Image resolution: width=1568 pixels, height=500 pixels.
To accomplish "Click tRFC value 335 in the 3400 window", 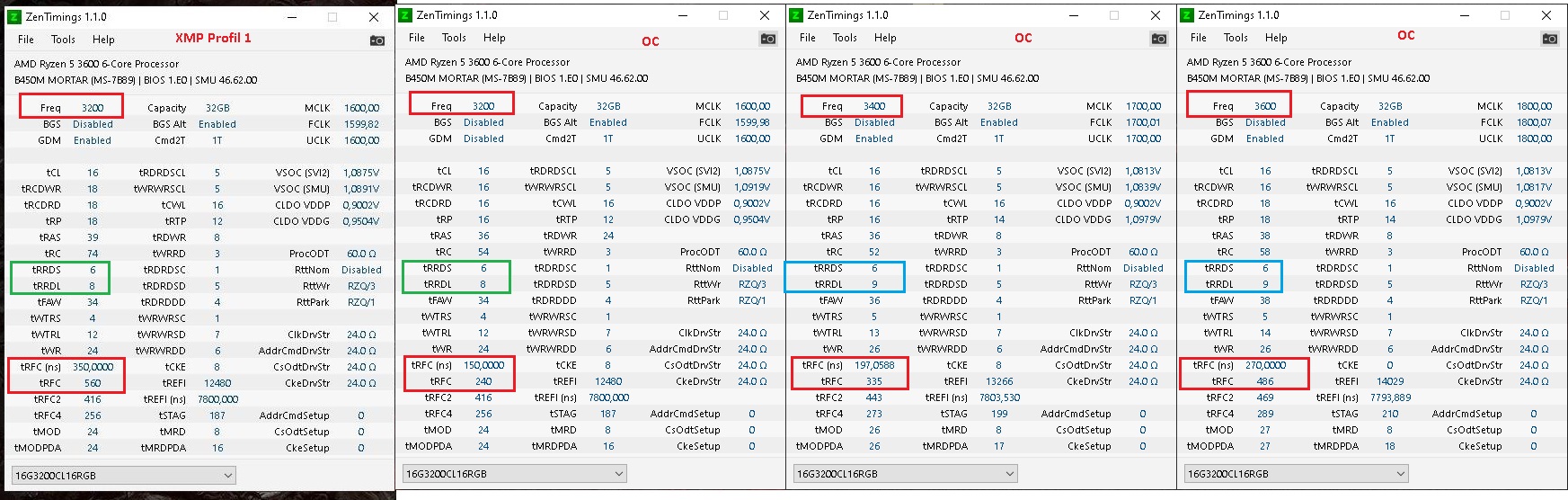I will [x=874, y=381].
